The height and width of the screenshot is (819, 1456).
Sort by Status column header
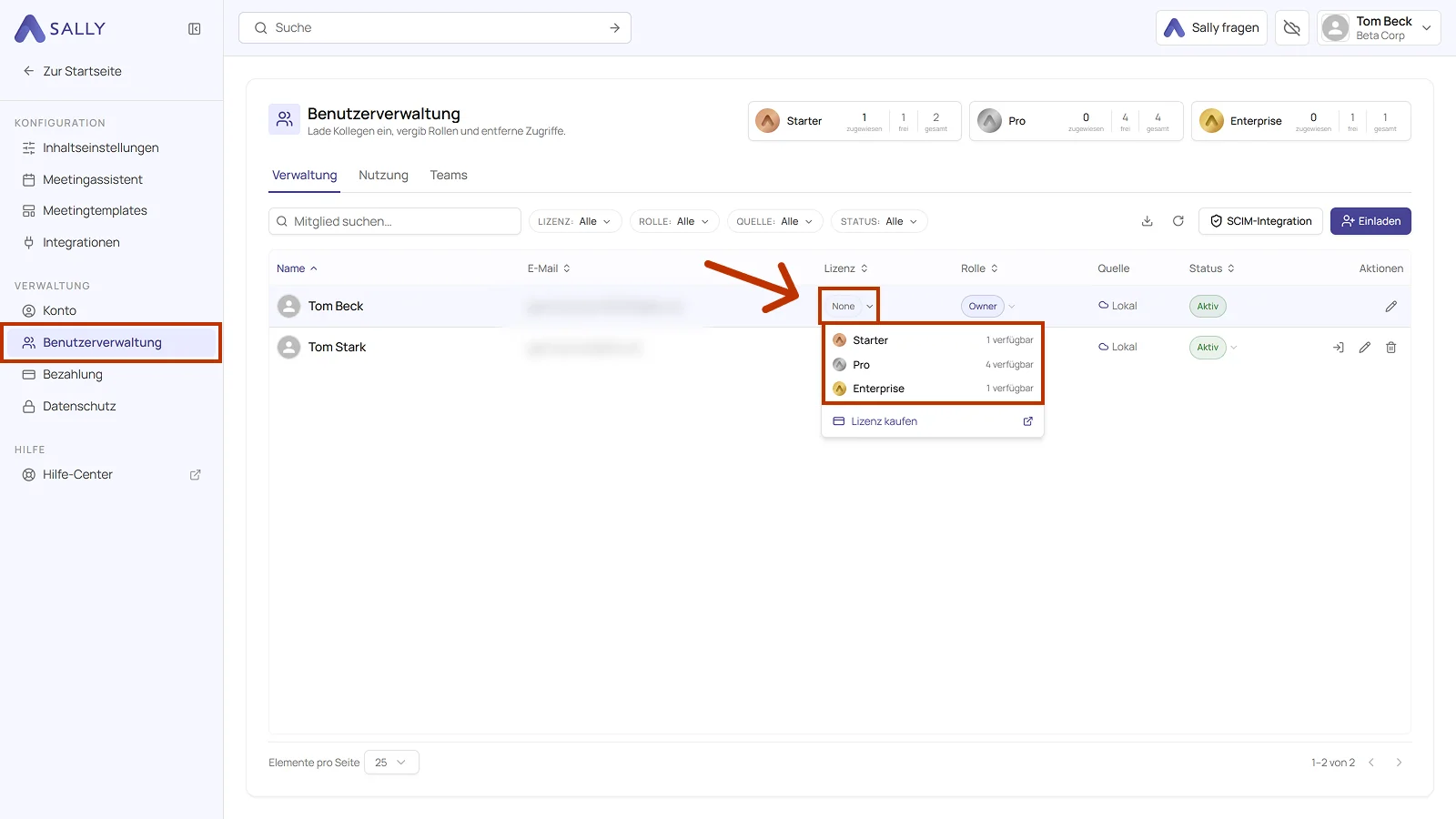[1212, 268]
